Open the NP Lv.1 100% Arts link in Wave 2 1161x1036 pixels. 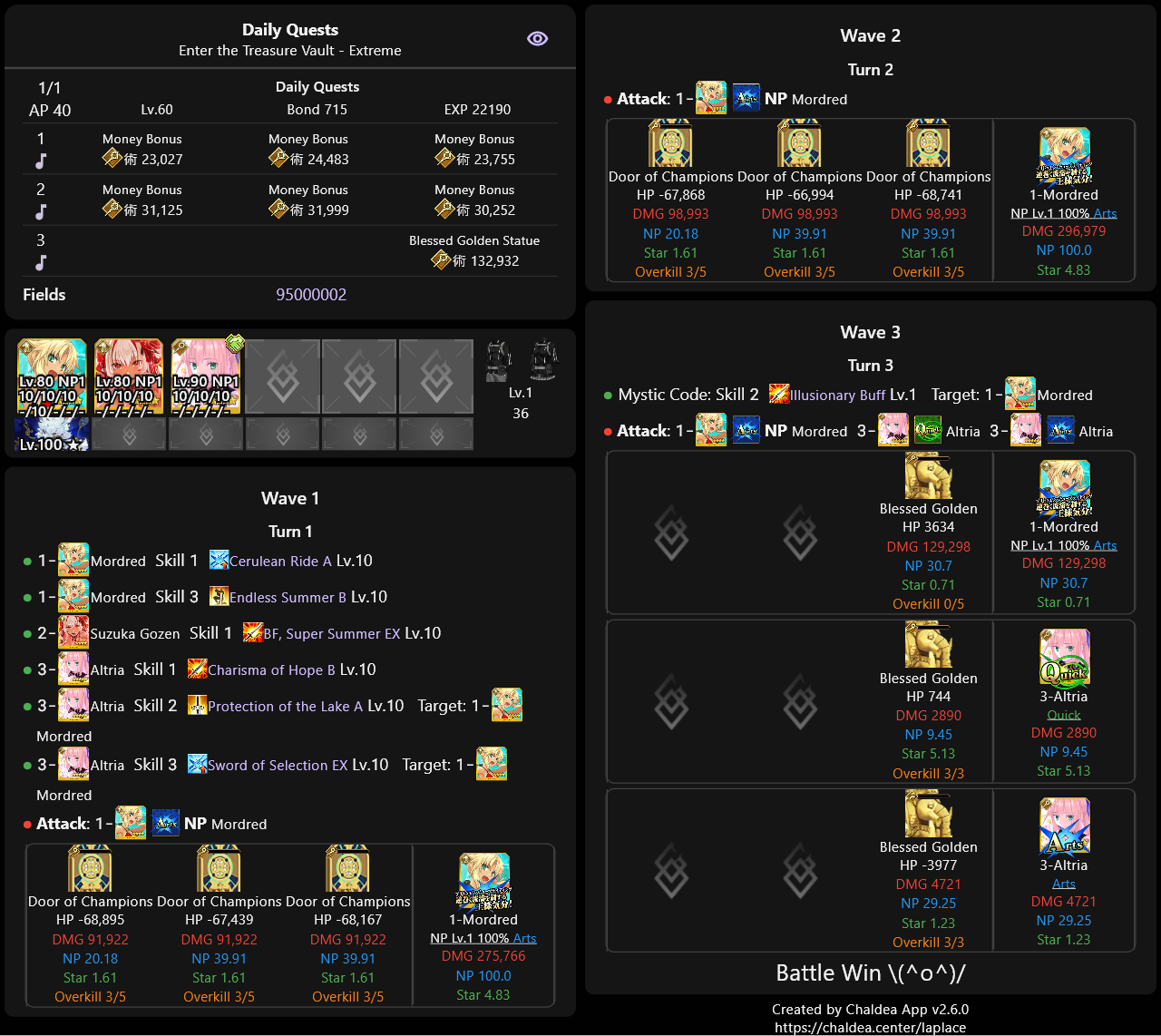click(1064, 213)
